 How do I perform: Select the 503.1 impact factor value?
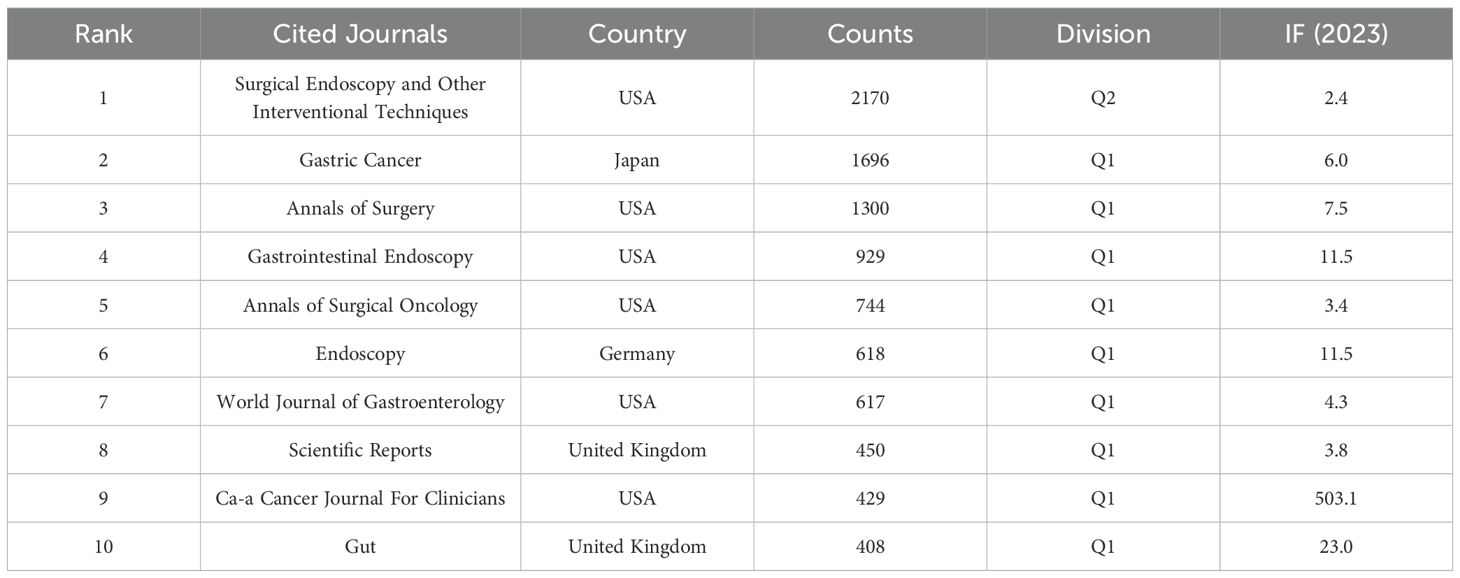click(1335, 498)
